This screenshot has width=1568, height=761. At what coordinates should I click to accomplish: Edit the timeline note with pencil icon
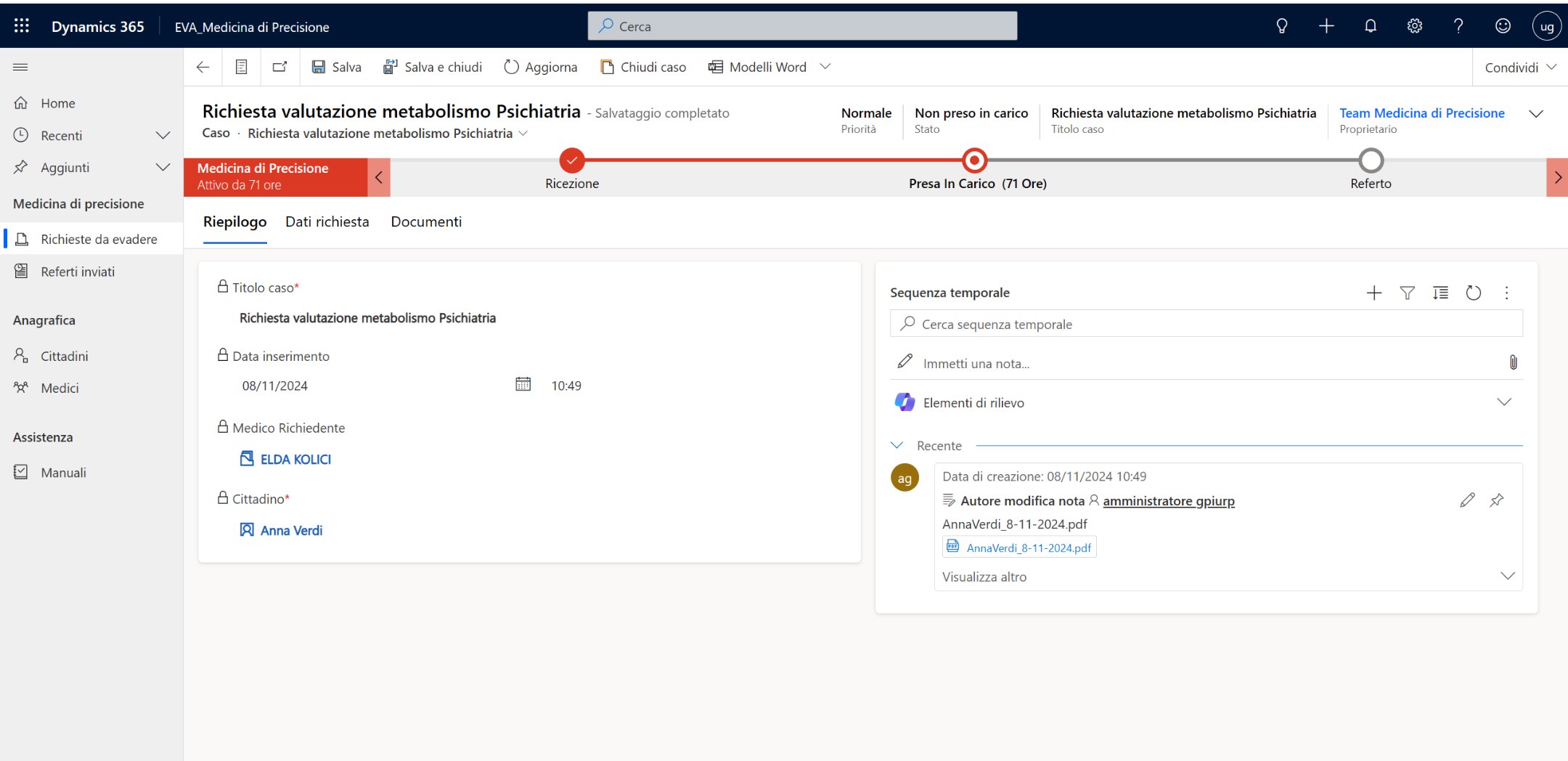(1467, 500)
